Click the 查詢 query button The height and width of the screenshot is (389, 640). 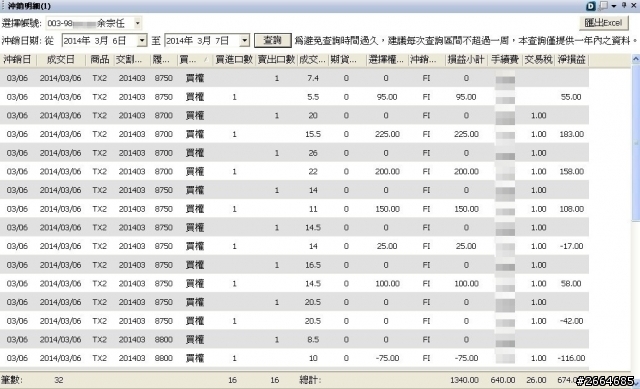coord(273,40)
